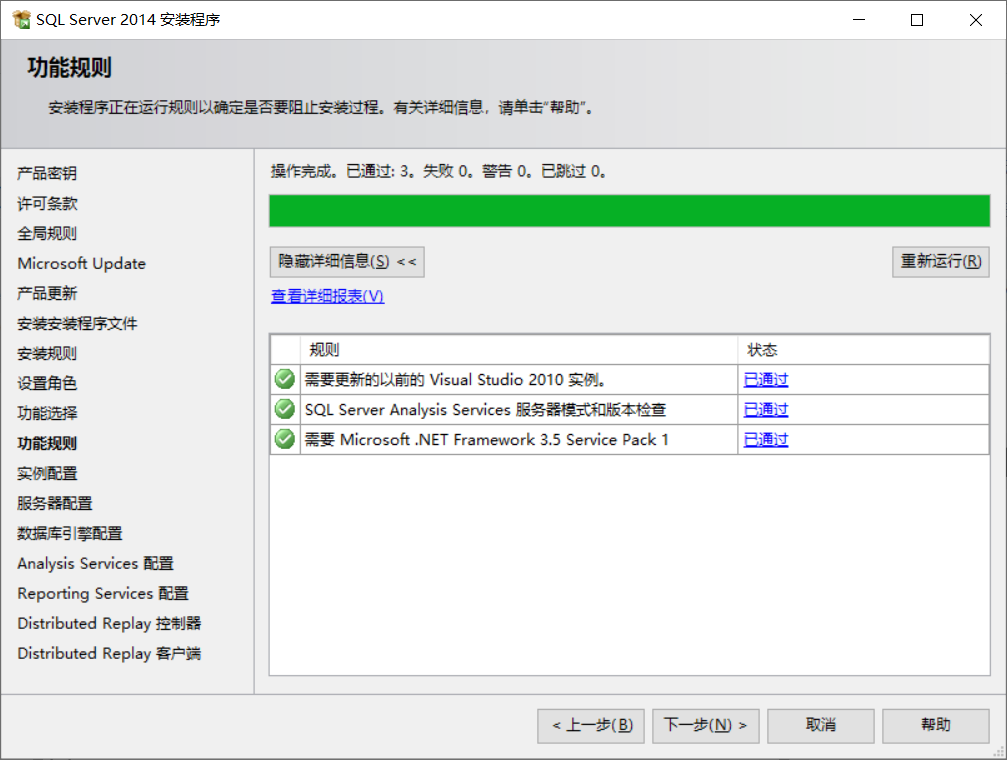
Task: Select Distributed Replay 控制器 step in sidebar
Action: click(x=109, y=623)
